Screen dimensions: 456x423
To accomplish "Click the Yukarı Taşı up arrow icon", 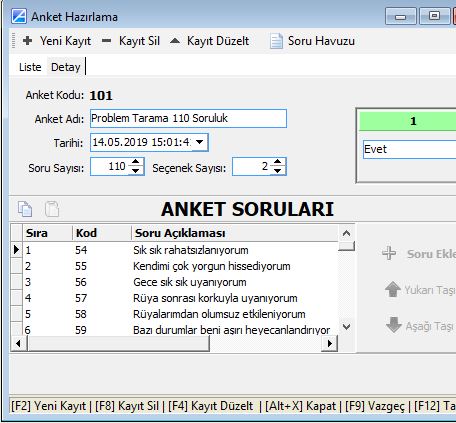I will click(x=393, y=289).
